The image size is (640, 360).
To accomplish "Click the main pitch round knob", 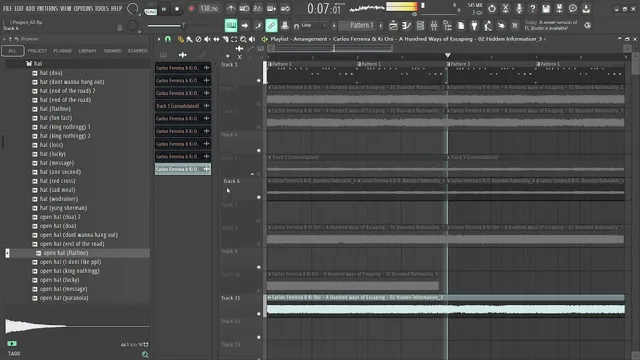I will (133, 26).
